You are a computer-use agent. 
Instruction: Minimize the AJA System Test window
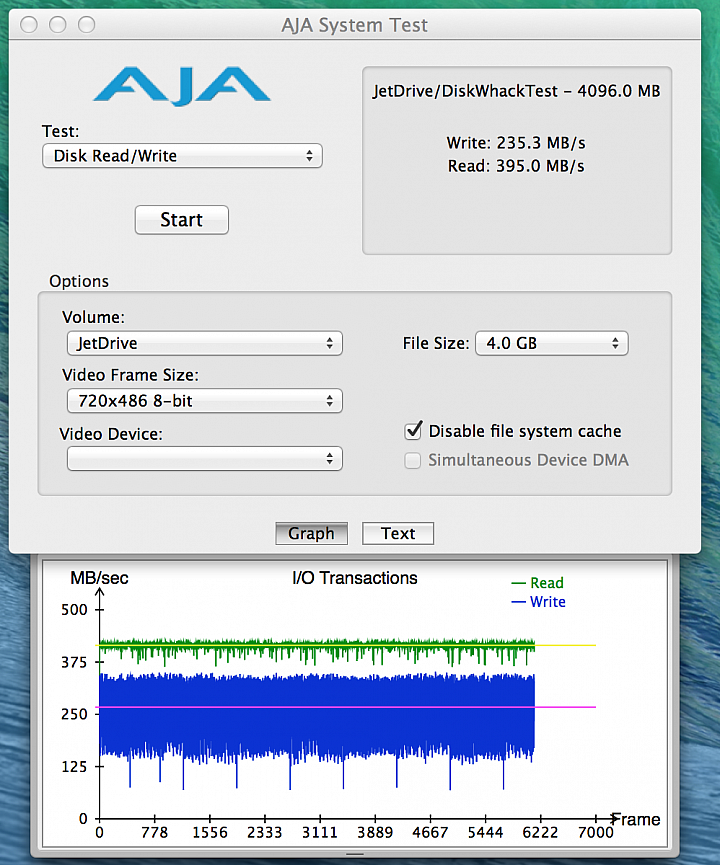(x=57, y=25)
